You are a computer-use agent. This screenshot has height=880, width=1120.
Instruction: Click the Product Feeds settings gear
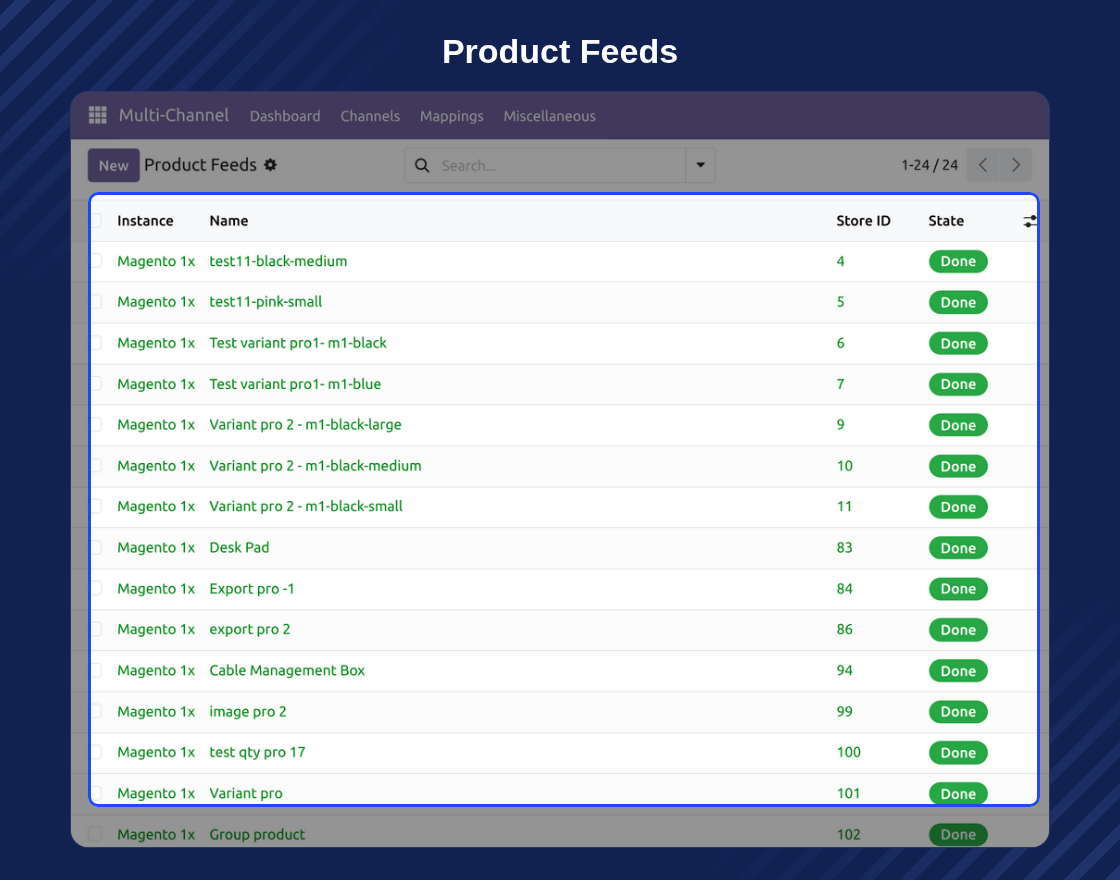270,165
